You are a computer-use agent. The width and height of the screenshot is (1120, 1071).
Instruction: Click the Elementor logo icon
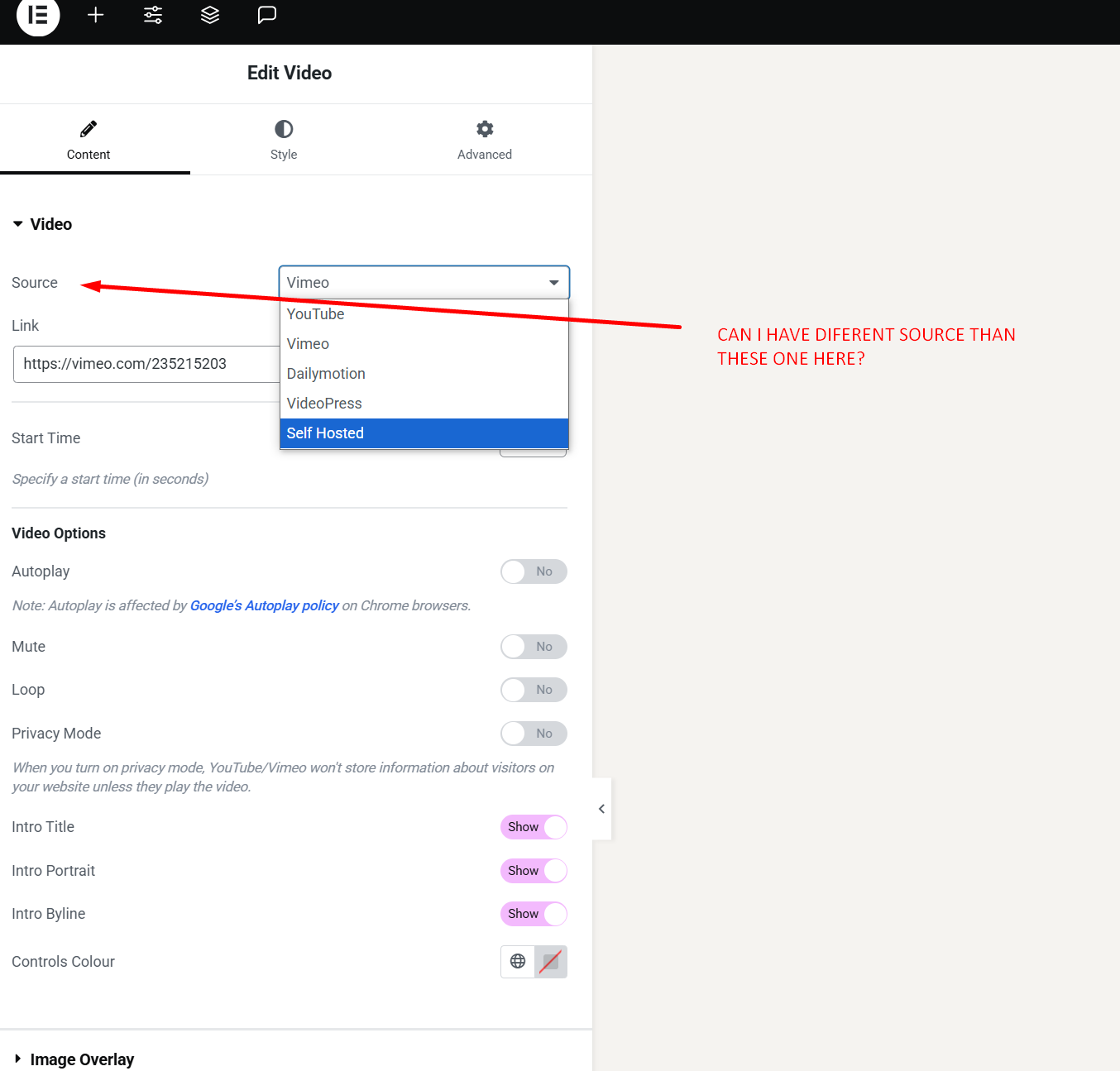tap(38, 15)
